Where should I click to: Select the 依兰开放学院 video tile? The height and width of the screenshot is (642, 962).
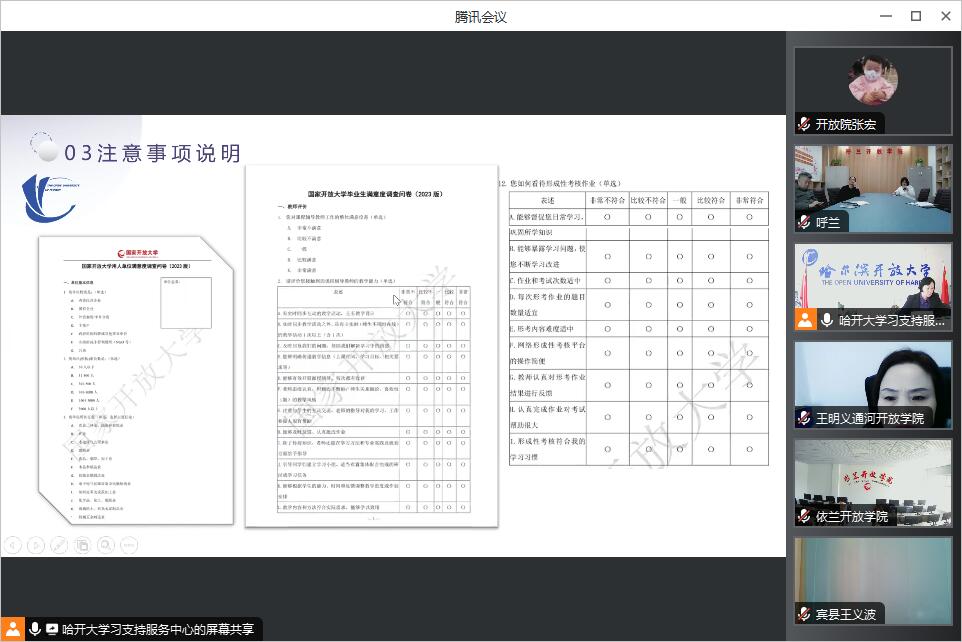coord(872,482)
